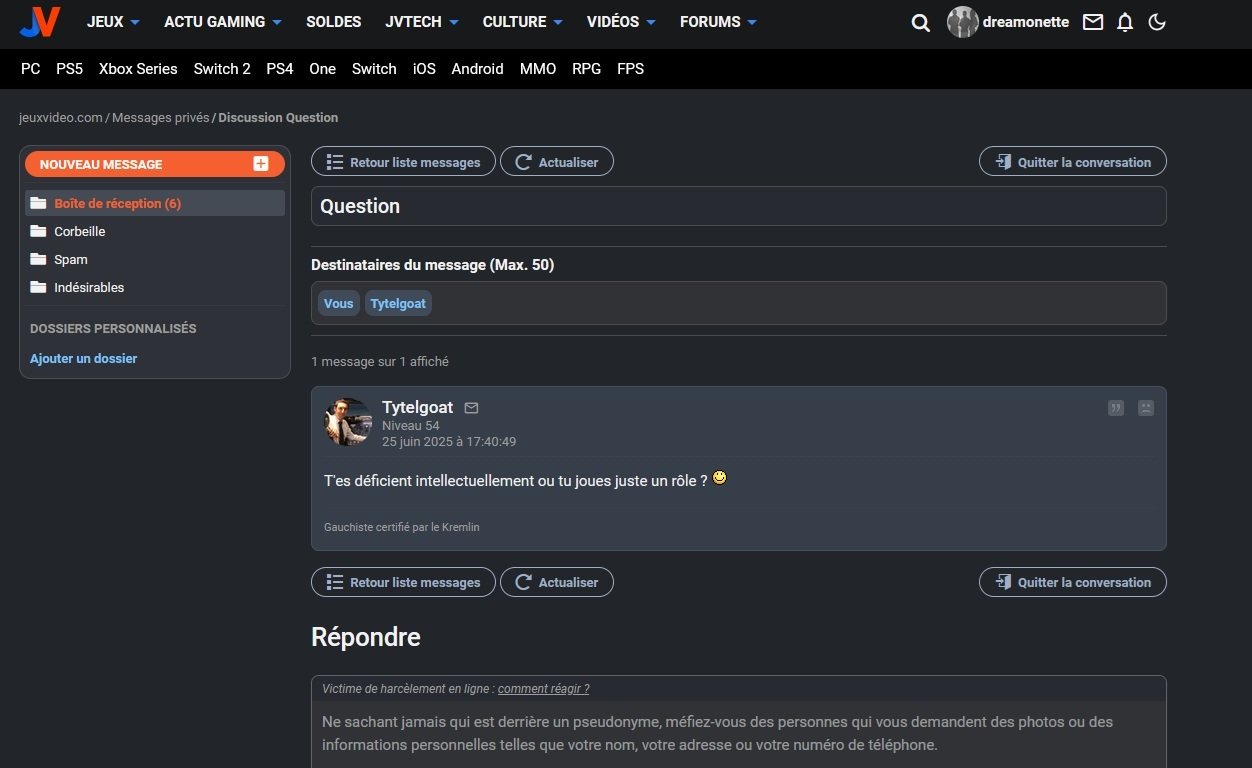
Task: Click the Question subject field
Action: click(739, 206)
